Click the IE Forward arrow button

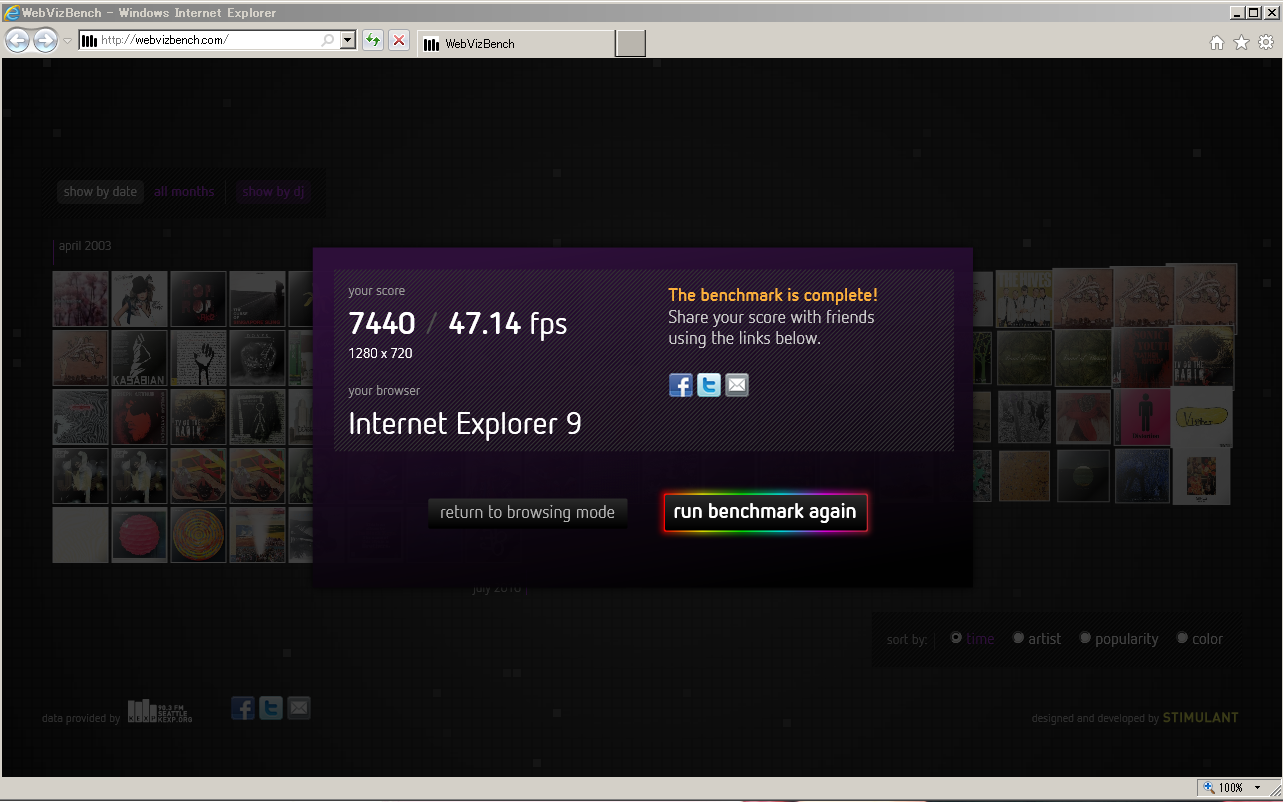tap(45, 40)
